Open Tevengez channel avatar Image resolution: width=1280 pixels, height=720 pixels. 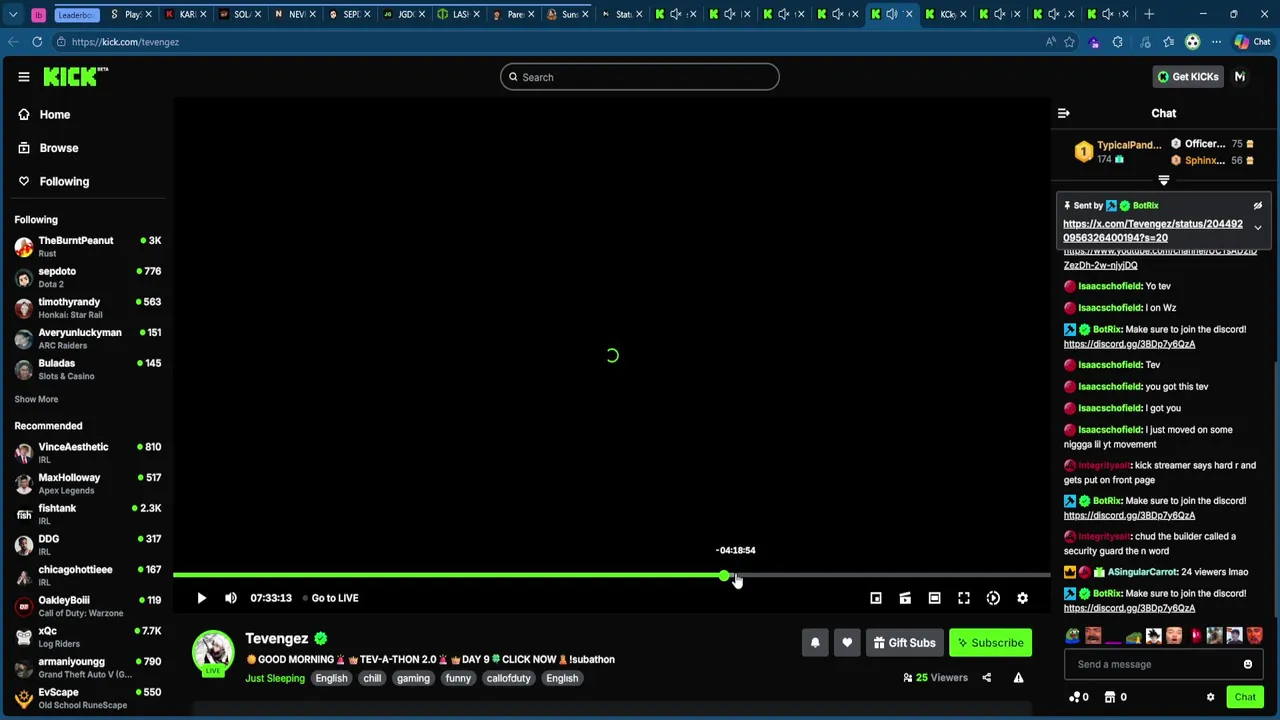point(213,653)
